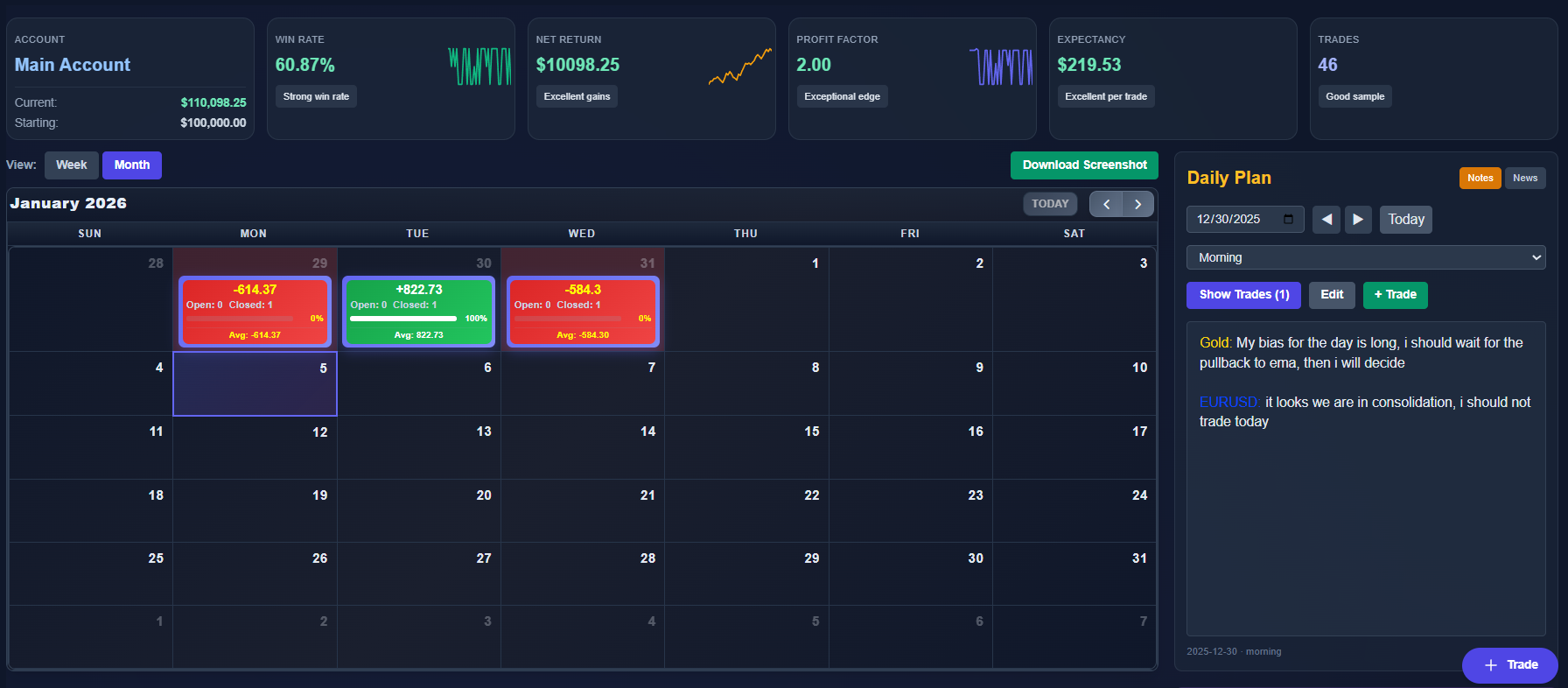Click the Strong win rate badge
Viewport: 1568px width, 688px height.
pos(316,96)
